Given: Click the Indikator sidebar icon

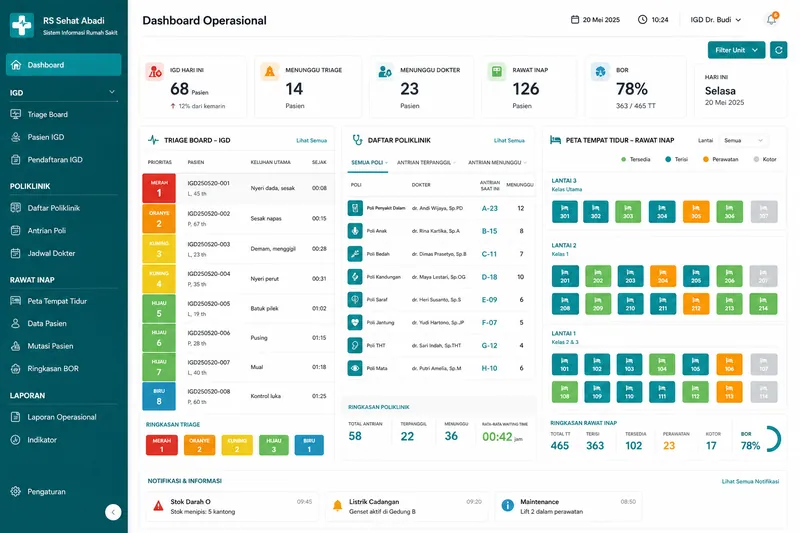Looking at the screenshot, I should pyautogui.click(x=16, y=440).
